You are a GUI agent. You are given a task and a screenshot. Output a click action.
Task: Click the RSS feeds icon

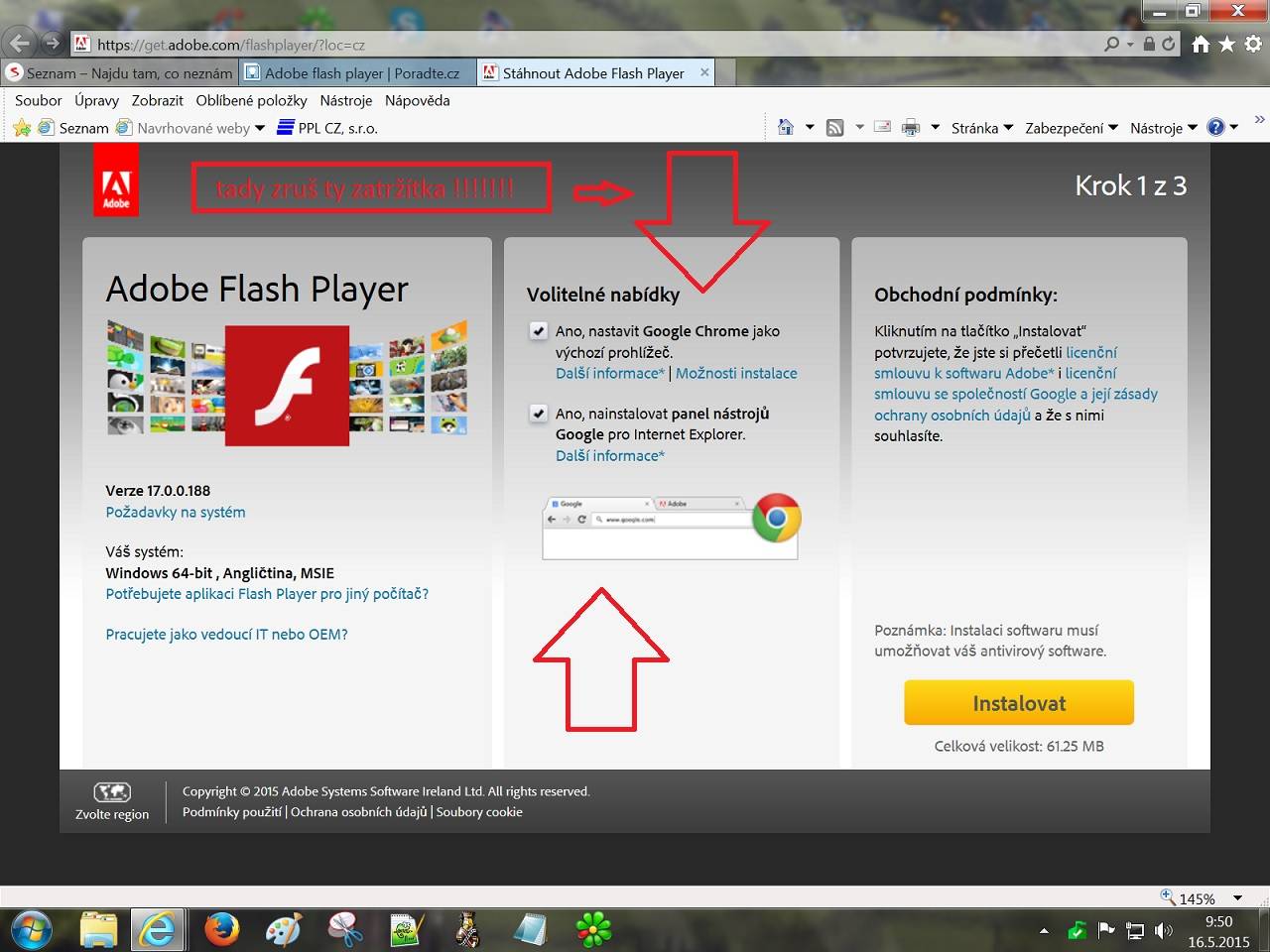(835, 127)
